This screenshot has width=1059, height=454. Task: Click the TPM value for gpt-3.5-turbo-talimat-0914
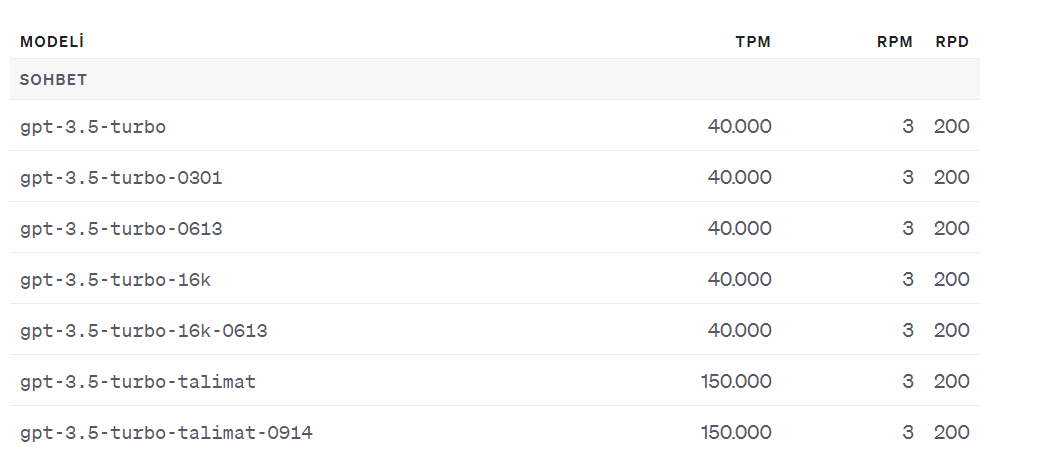coord(736,432)
